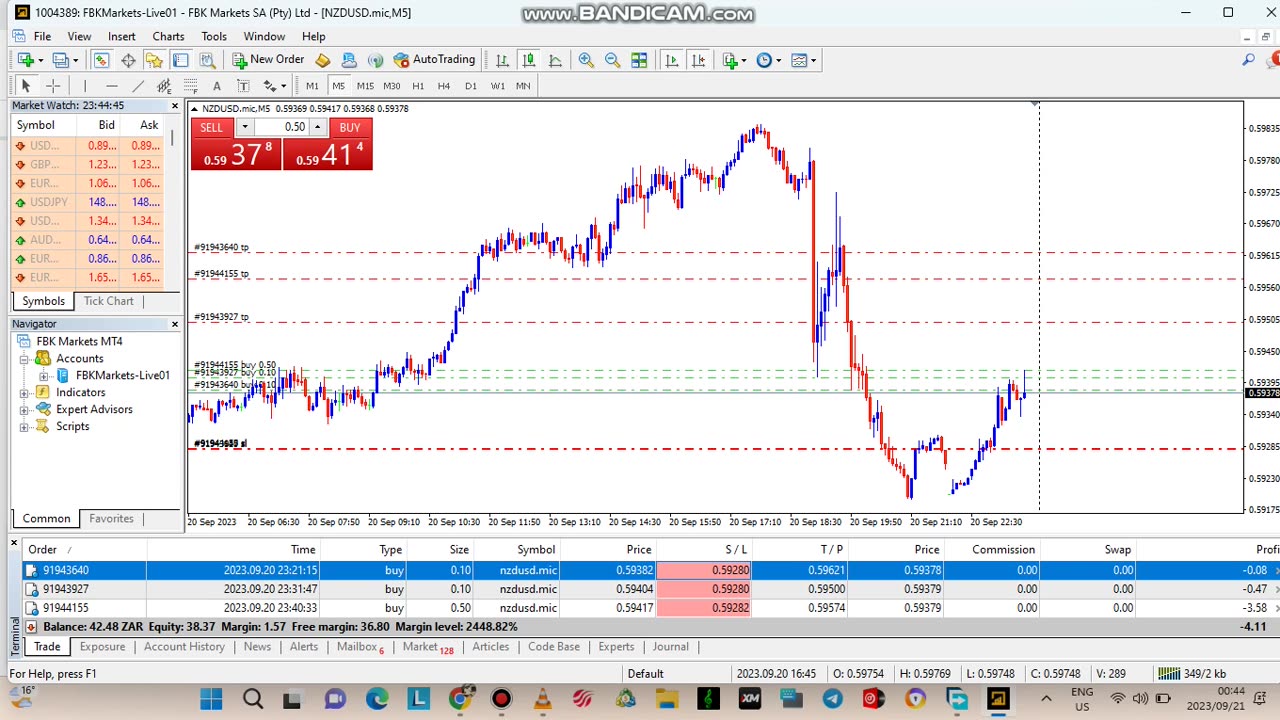
Task: Click Windows Start button on taskbar
Action: pyautogui.click(x=211, y=699)
